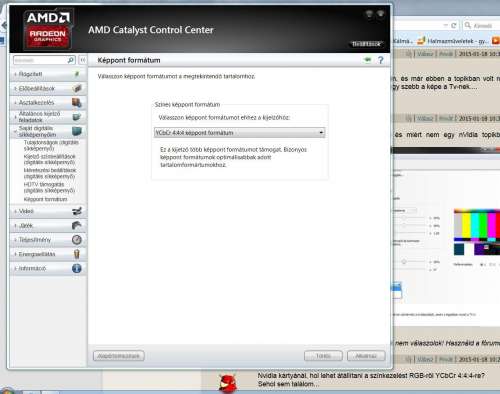
Task: Click the 'Színes képpont formátum' group label
Action: (187, 104)
